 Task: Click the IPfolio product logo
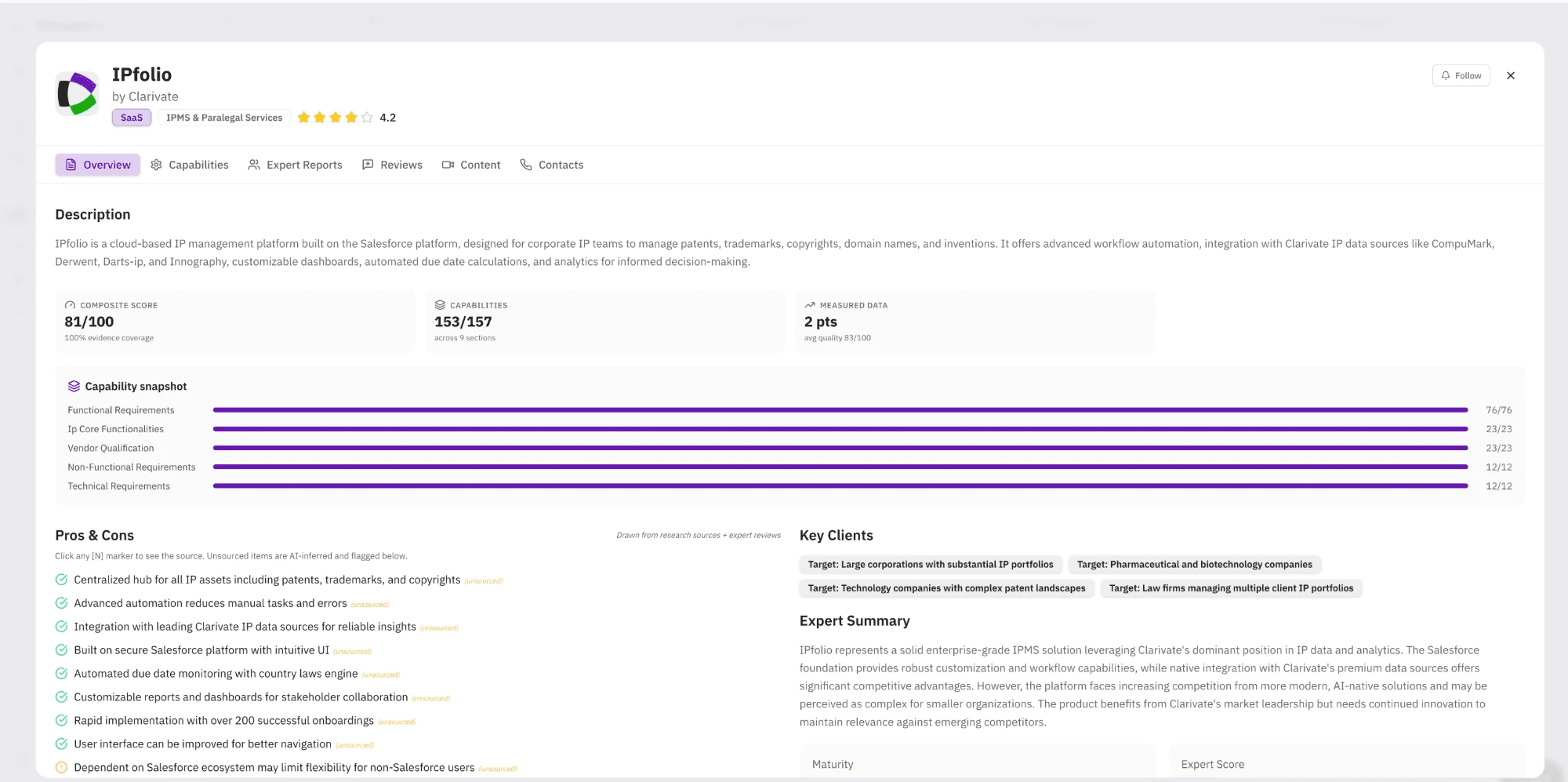[78, 93]
